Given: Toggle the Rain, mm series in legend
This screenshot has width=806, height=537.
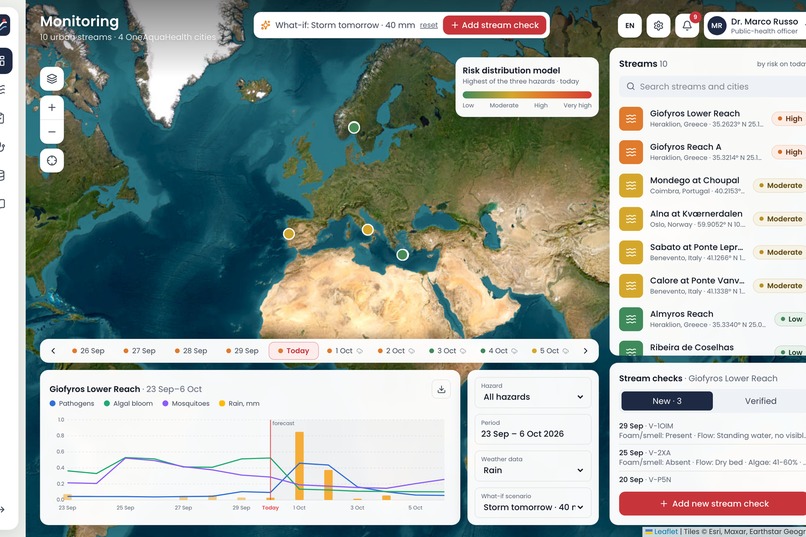Looking at the screenshot, I should coord(239,403).
